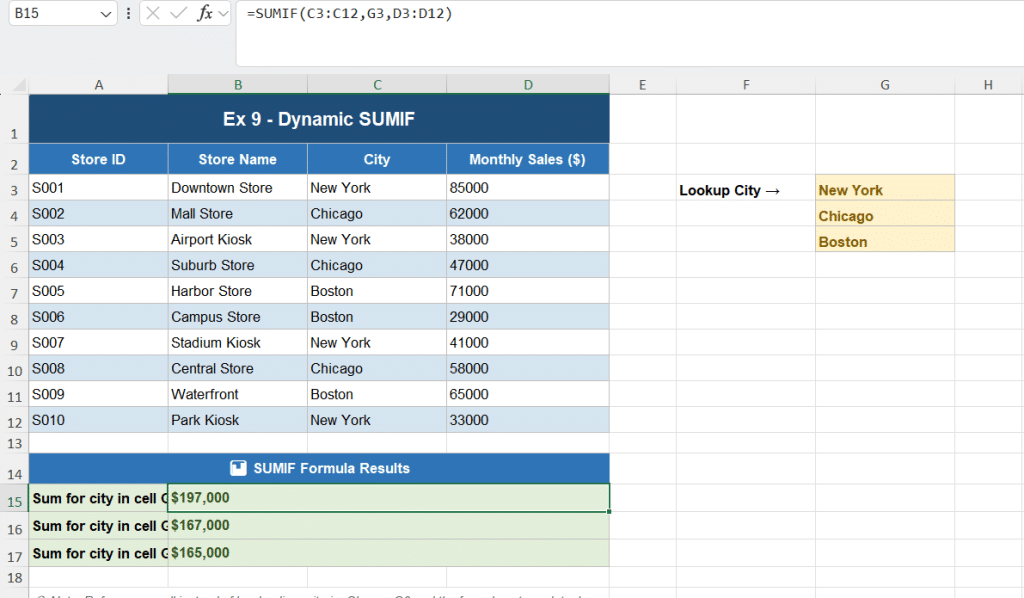Click the icon beside SUMIF Formula Results
1024x598 pixels.
(x=238, y=468)
